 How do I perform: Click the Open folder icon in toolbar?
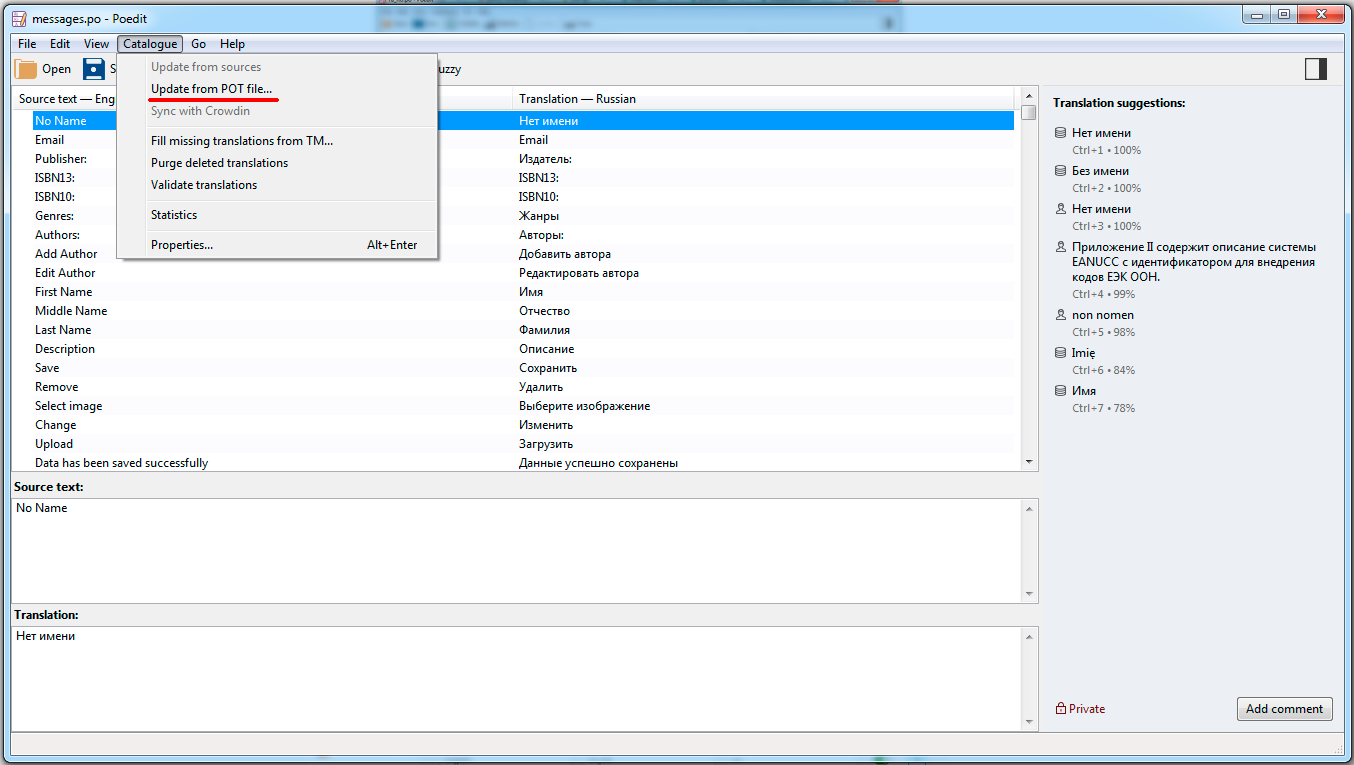[x=26, y=69]
